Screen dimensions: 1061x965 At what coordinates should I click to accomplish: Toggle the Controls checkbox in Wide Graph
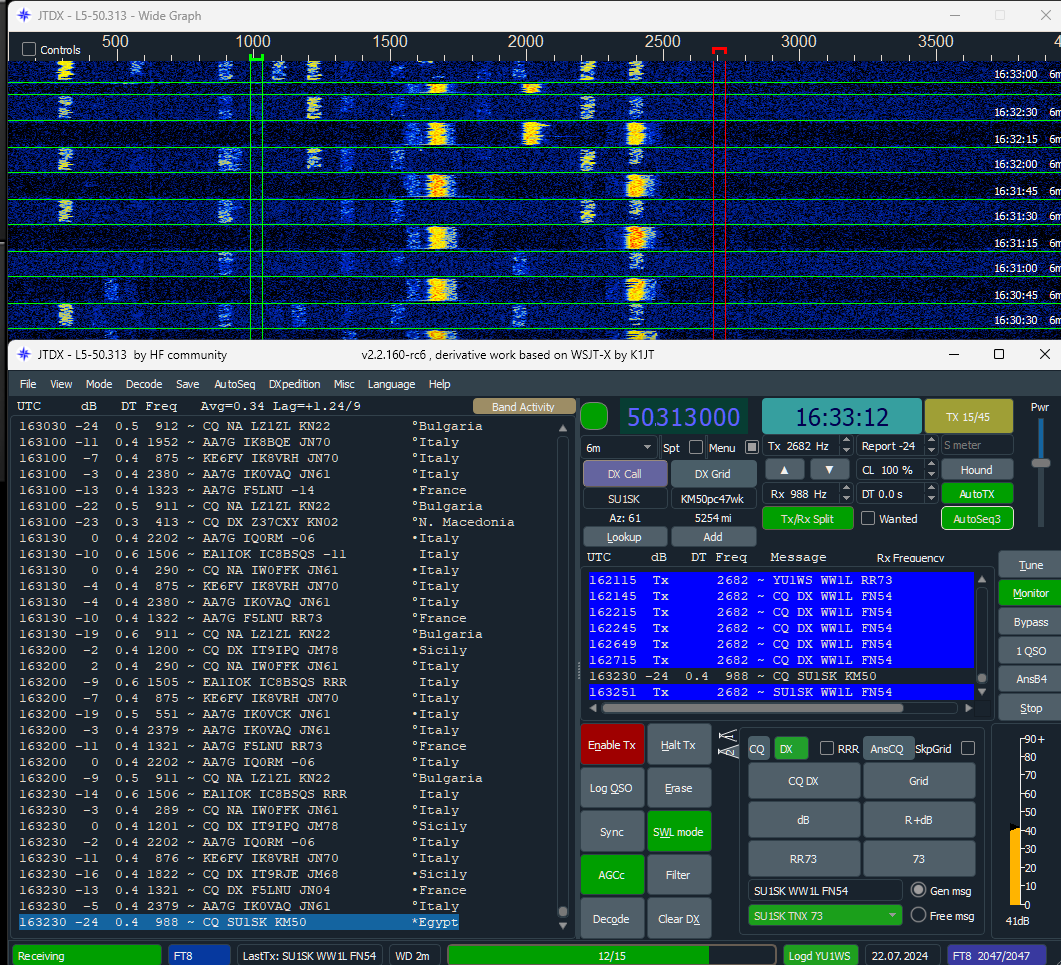29,49
